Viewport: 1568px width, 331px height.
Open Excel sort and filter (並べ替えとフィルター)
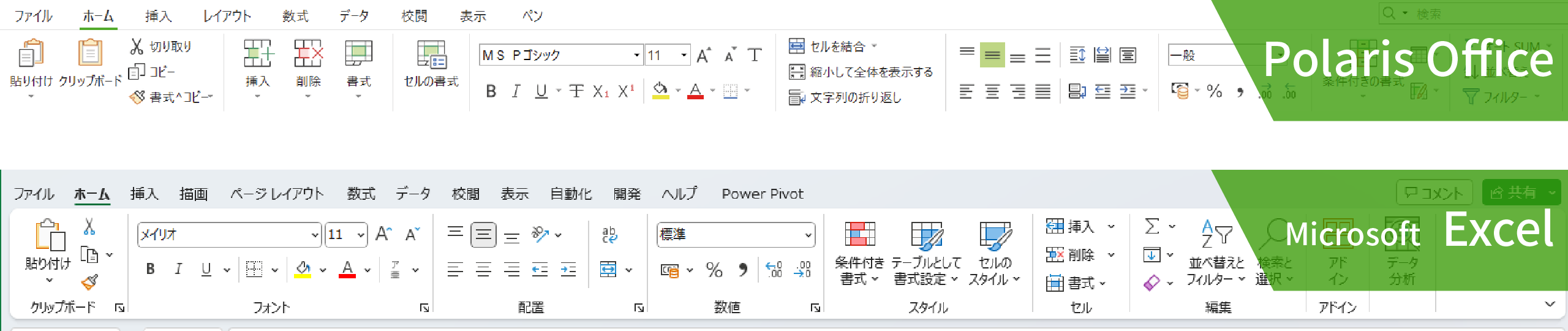click(1216, 253)
